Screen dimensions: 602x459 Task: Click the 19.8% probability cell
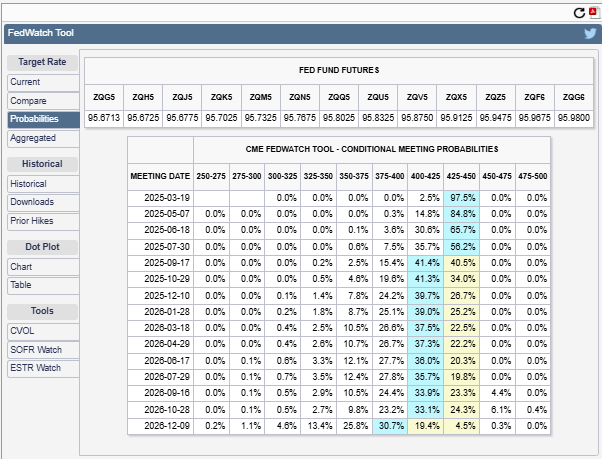(x=461, y=377)
